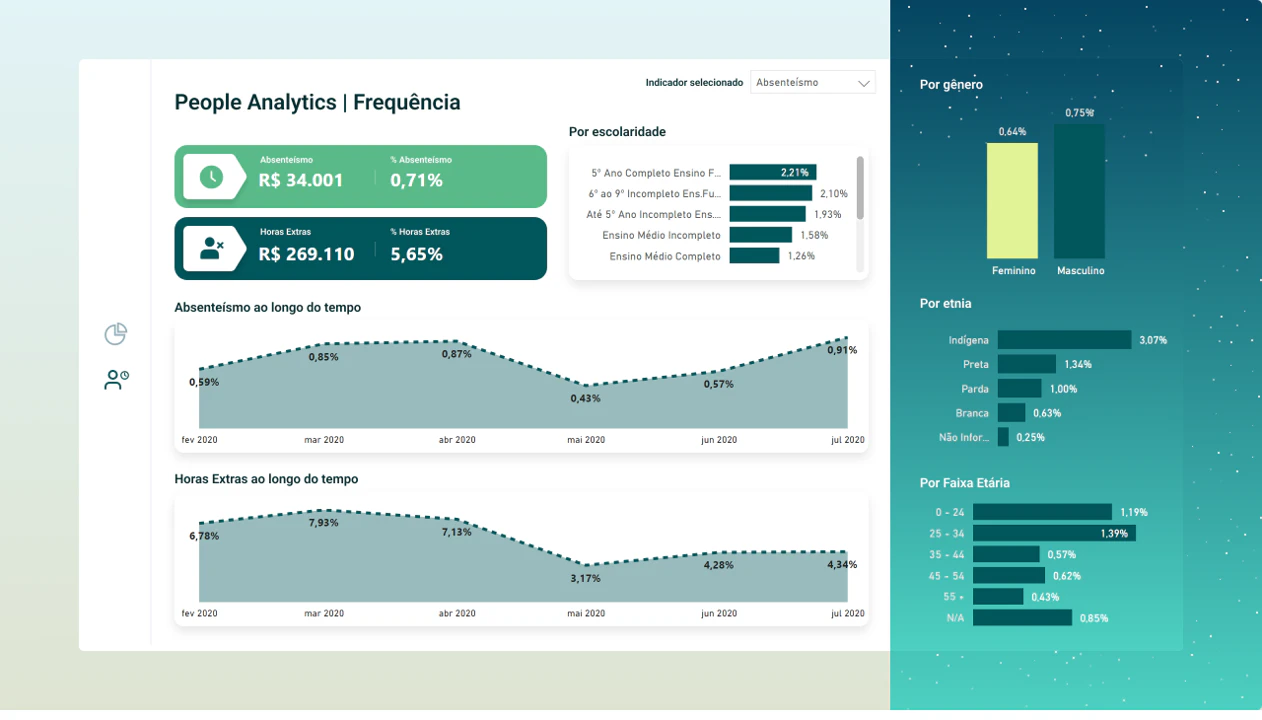Select the Branca ethnicity bar
This screenshot has width=1262, height=720.
1011,413
